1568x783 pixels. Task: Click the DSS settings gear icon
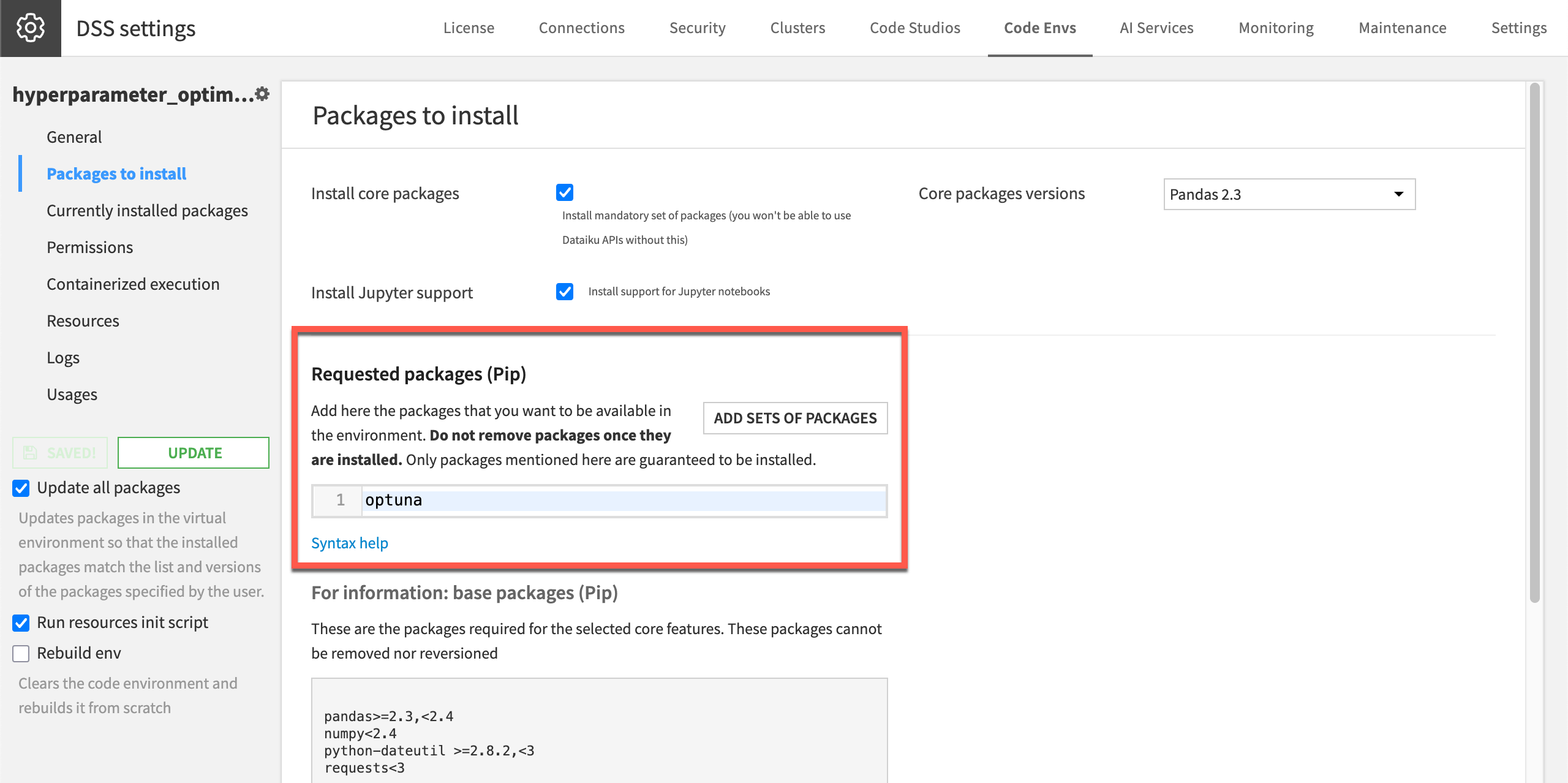tap(31, 28)
